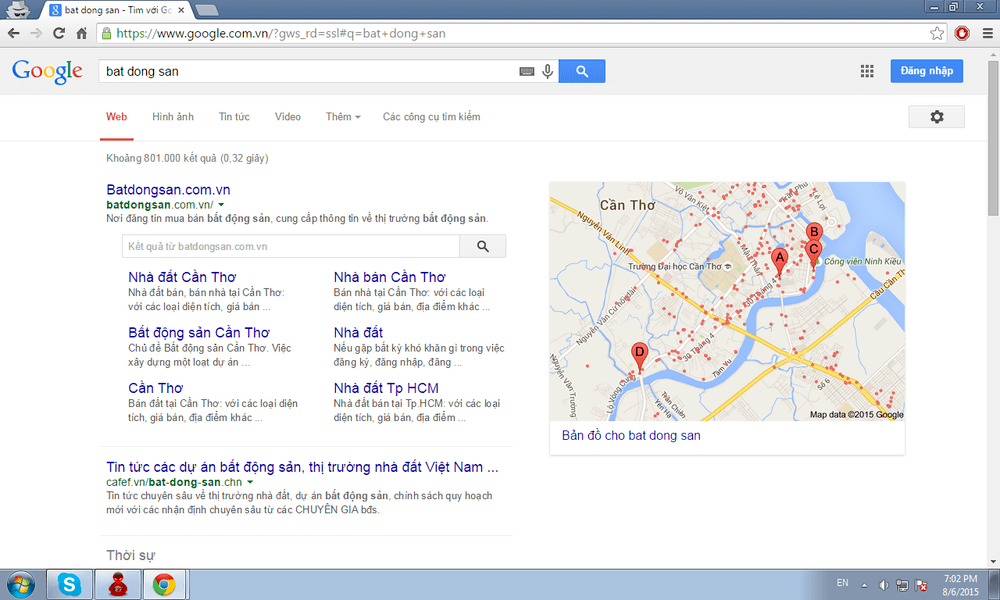Start voice search with microphone icon

pyautogui.click(x=547, y=71)
